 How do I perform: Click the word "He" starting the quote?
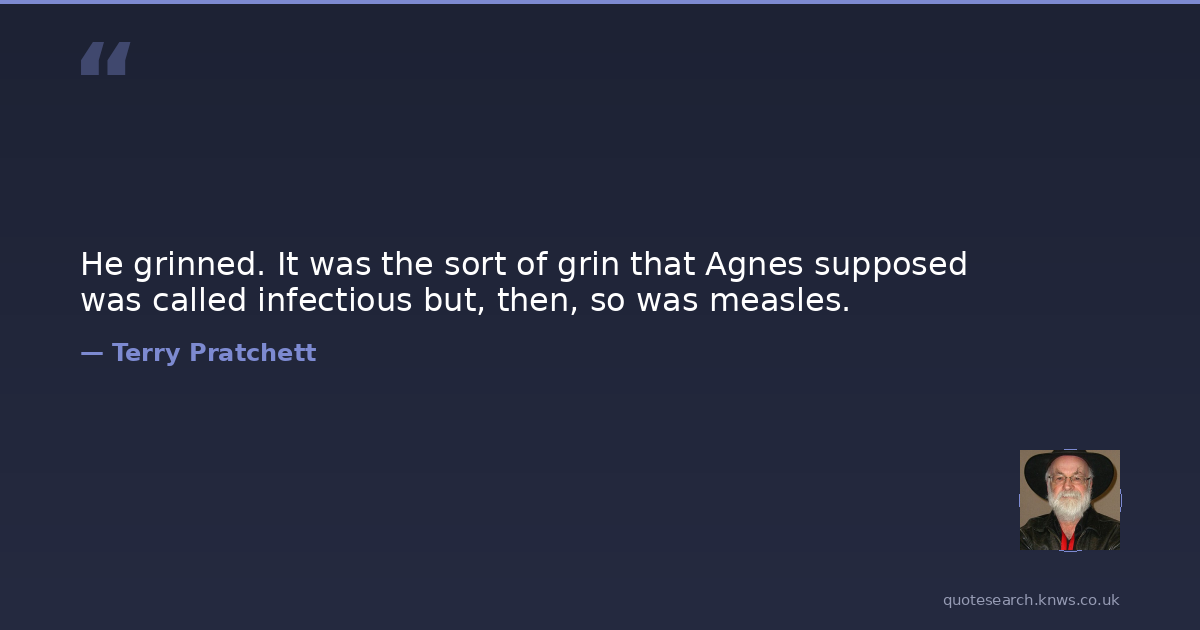[100, 265]
